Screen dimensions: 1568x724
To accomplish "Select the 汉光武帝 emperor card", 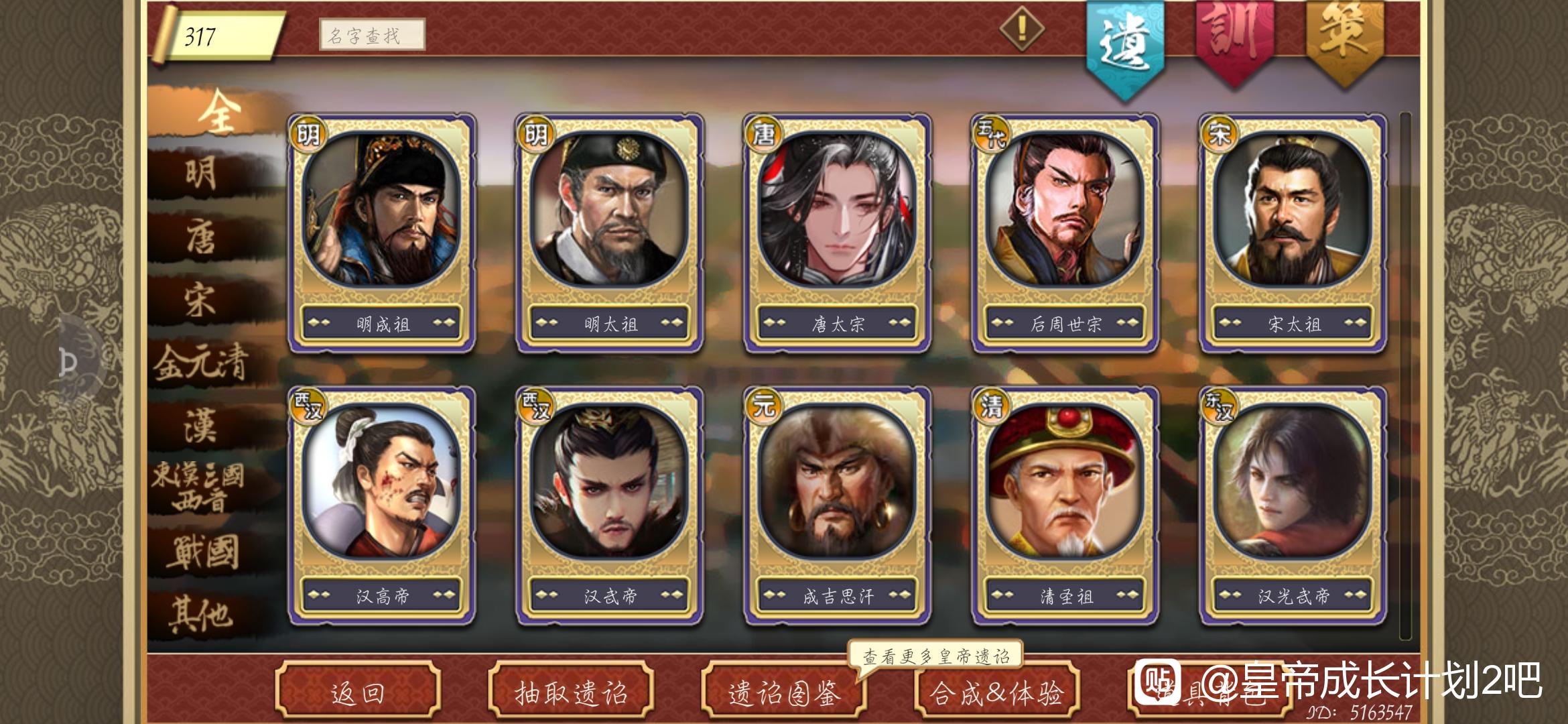I will [x=1293, y=505].
